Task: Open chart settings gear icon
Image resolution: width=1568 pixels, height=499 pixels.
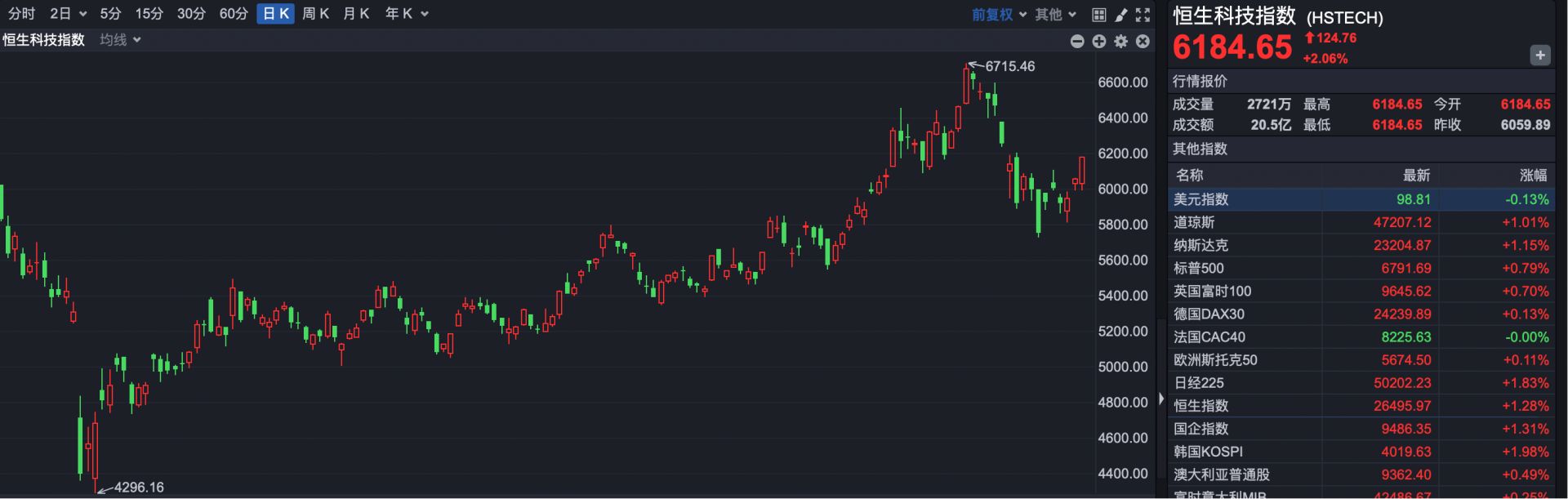Action: pyautogui.click(x=1120, y=41)
